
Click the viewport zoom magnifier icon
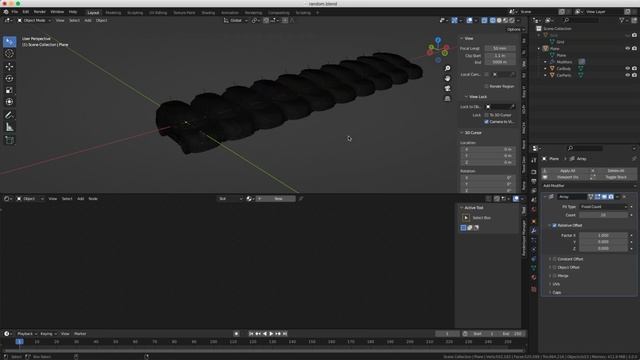point(448,68)
